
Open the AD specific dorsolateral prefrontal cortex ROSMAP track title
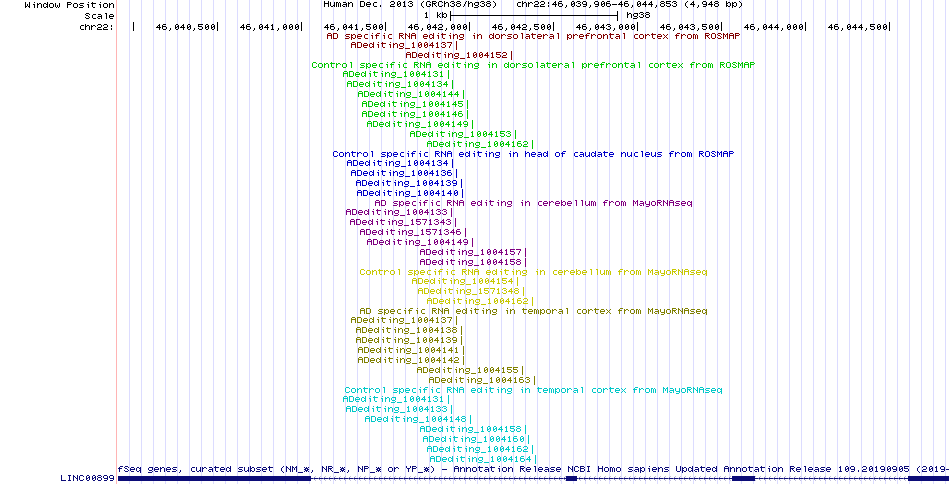533,36
